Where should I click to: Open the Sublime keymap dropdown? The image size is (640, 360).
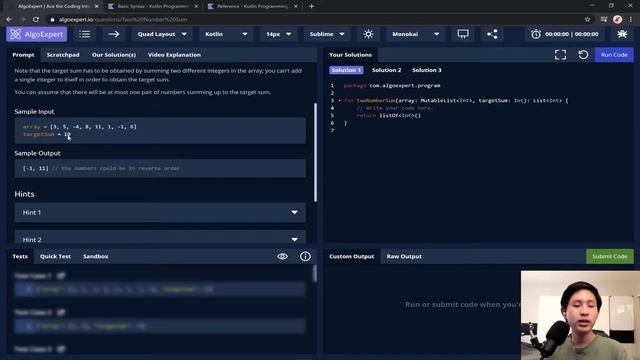tap(327, 34)
